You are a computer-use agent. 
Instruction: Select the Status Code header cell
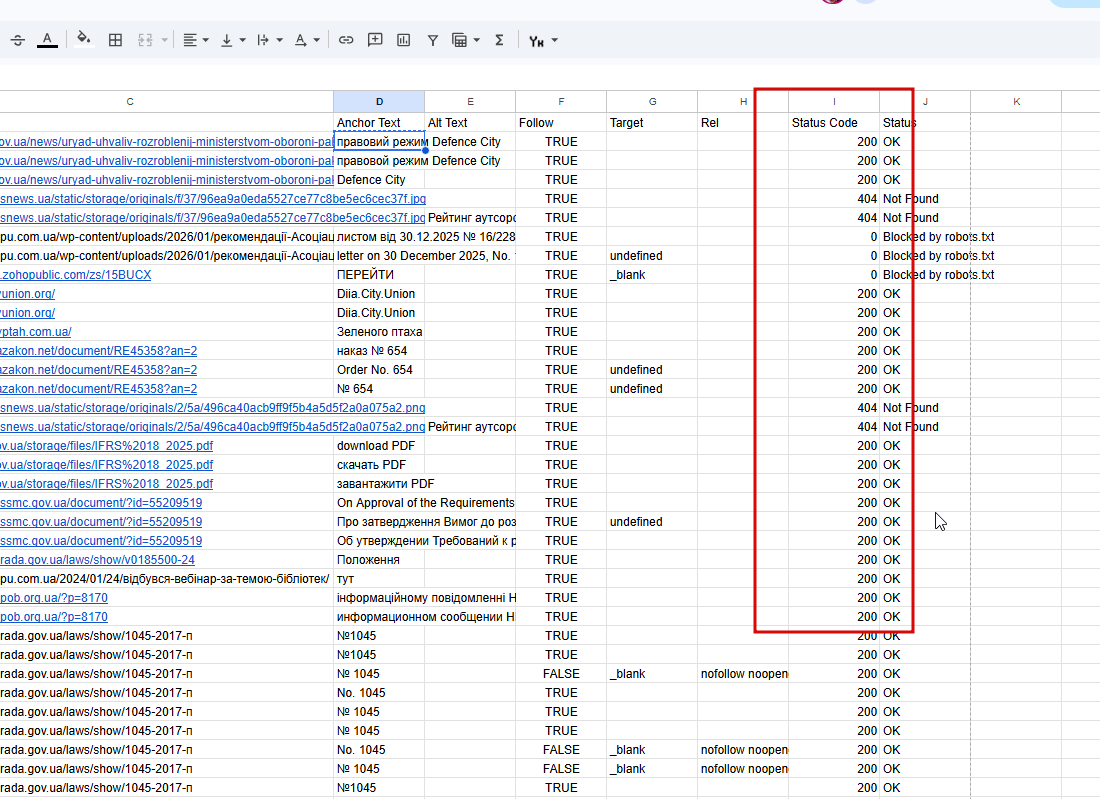pyautogui.click(x=833, y=123)
